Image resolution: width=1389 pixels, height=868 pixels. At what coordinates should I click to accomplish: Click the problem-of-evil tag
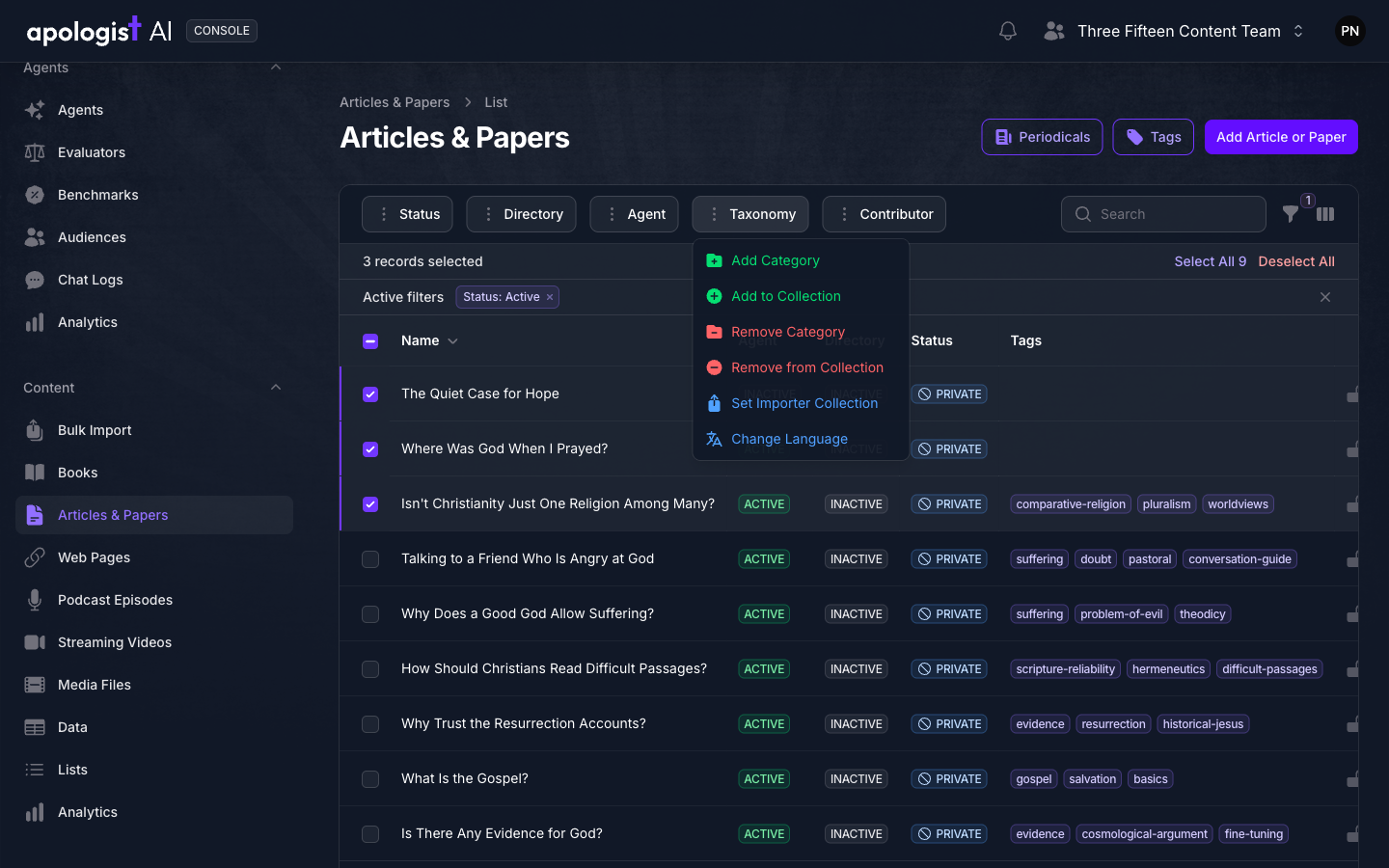[x=1121, y=614]
